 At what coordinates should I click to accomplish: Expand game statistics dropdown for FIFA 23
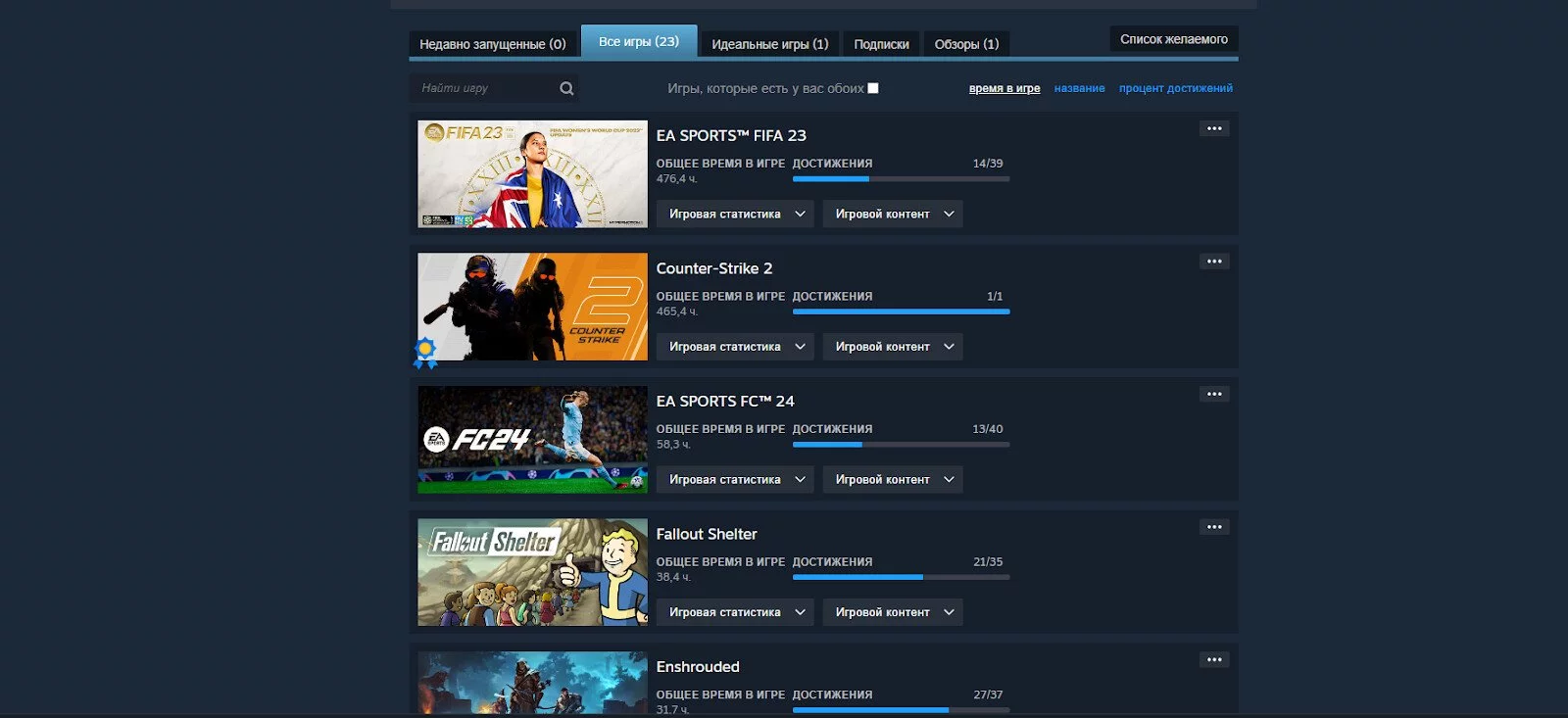(734, 214)
